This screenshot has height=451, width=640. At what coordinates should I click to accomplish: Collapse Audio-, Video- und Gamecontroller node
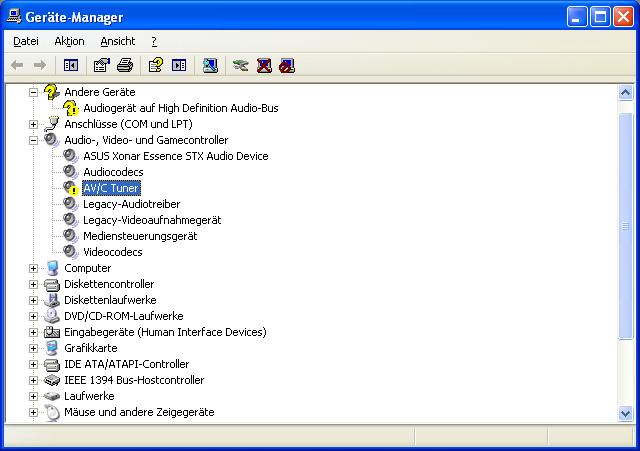tap(33, 140)
